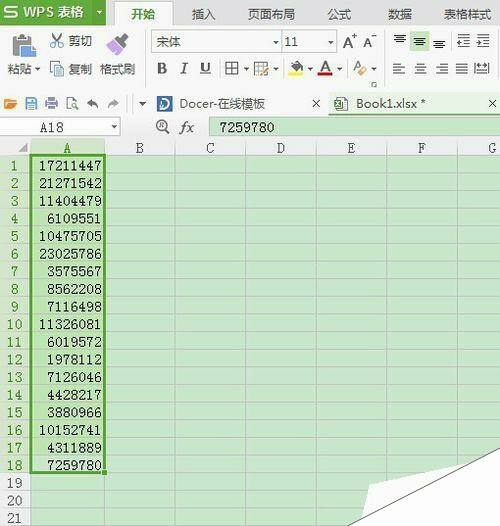Click the fx insert function button
500x526 pixels.
[186, 127]
